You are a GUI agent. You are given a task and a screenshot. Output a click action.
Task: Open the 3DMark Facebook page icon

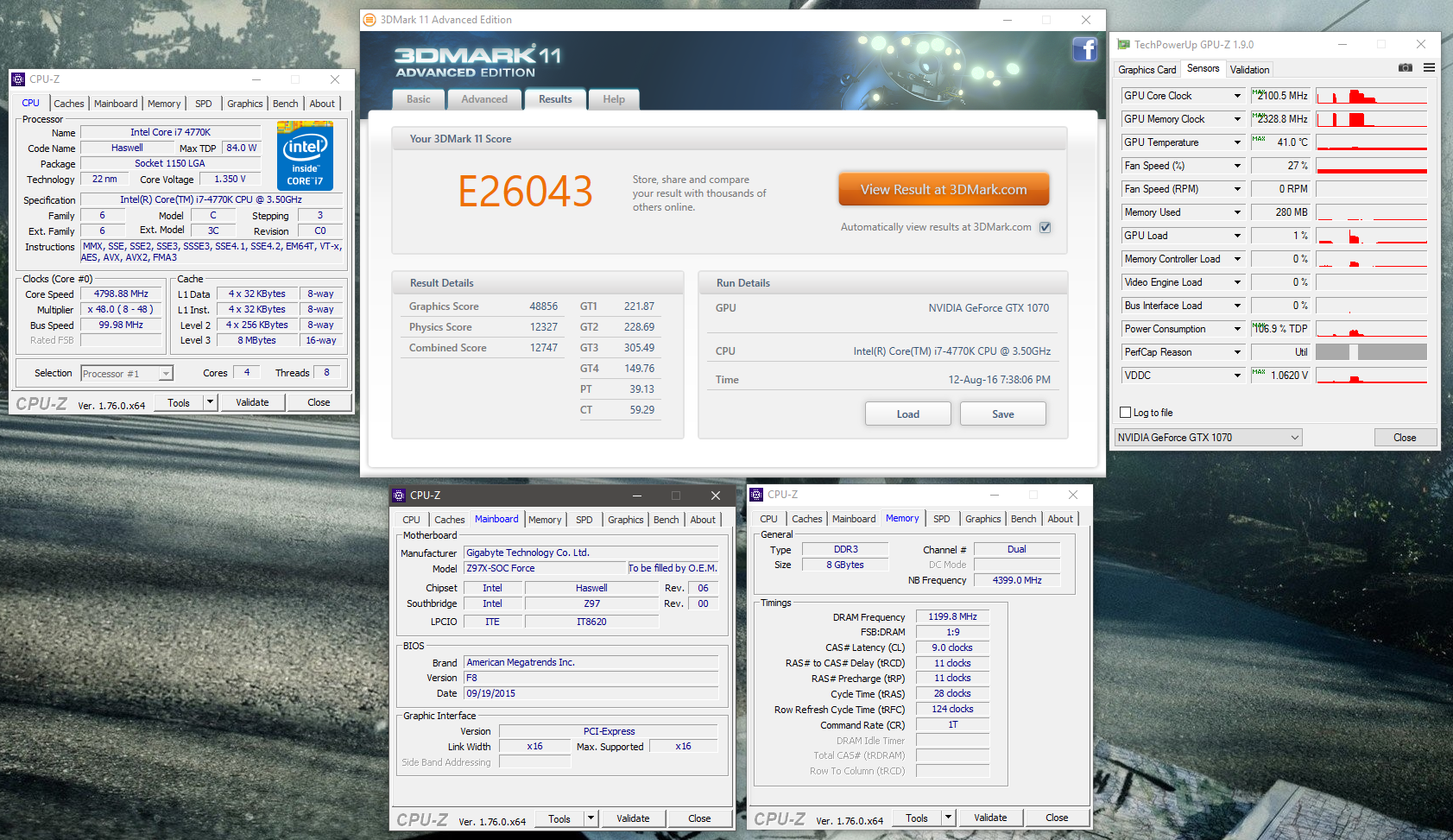[x=1084, y=49]
